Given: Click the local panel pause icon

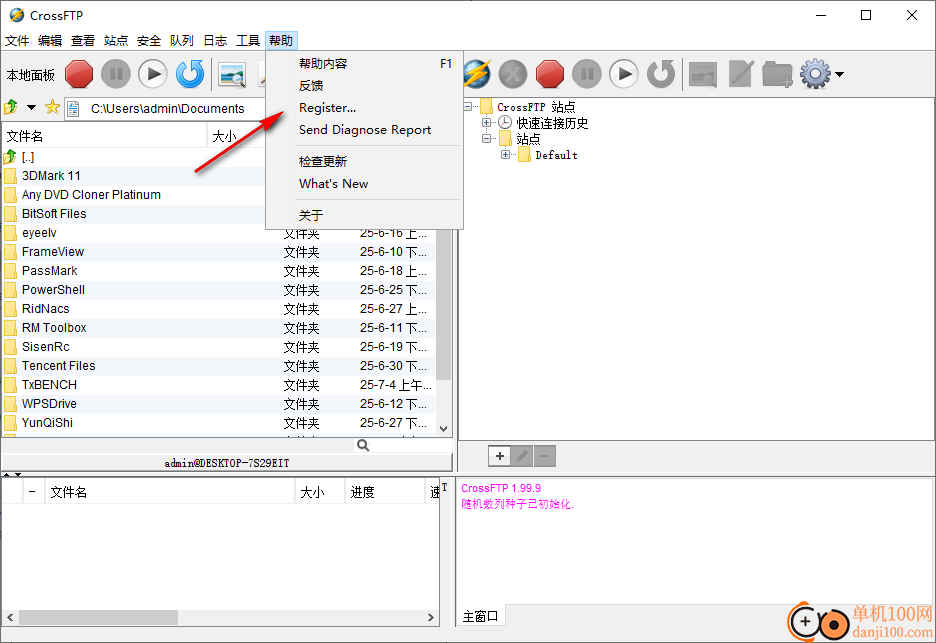Looking at the screenshot, I should point(116,74).
